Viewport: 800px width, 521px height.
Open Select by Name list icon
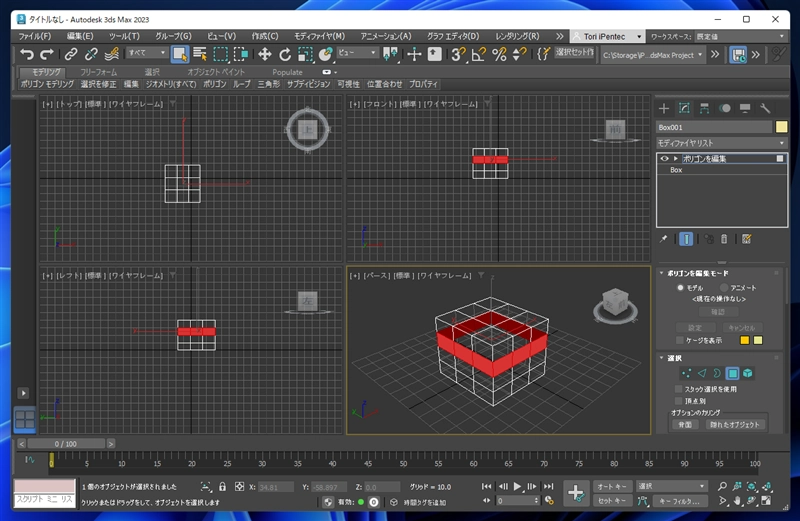[200, 54]
